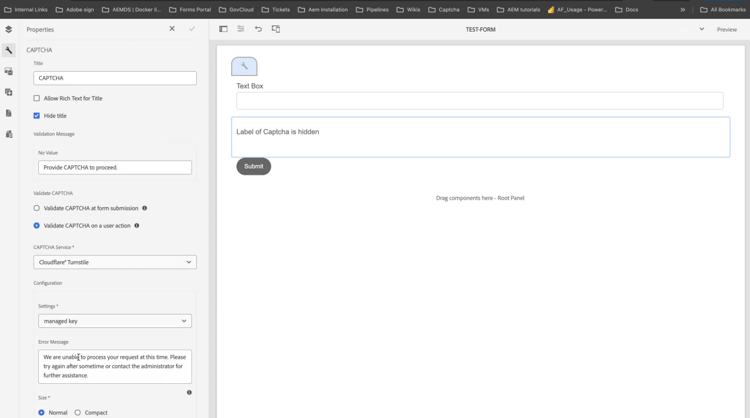The height and width of the screenshot is (418, 750).
Task: Click the Text Box label on the form
Action: click(x=250, y=86)
